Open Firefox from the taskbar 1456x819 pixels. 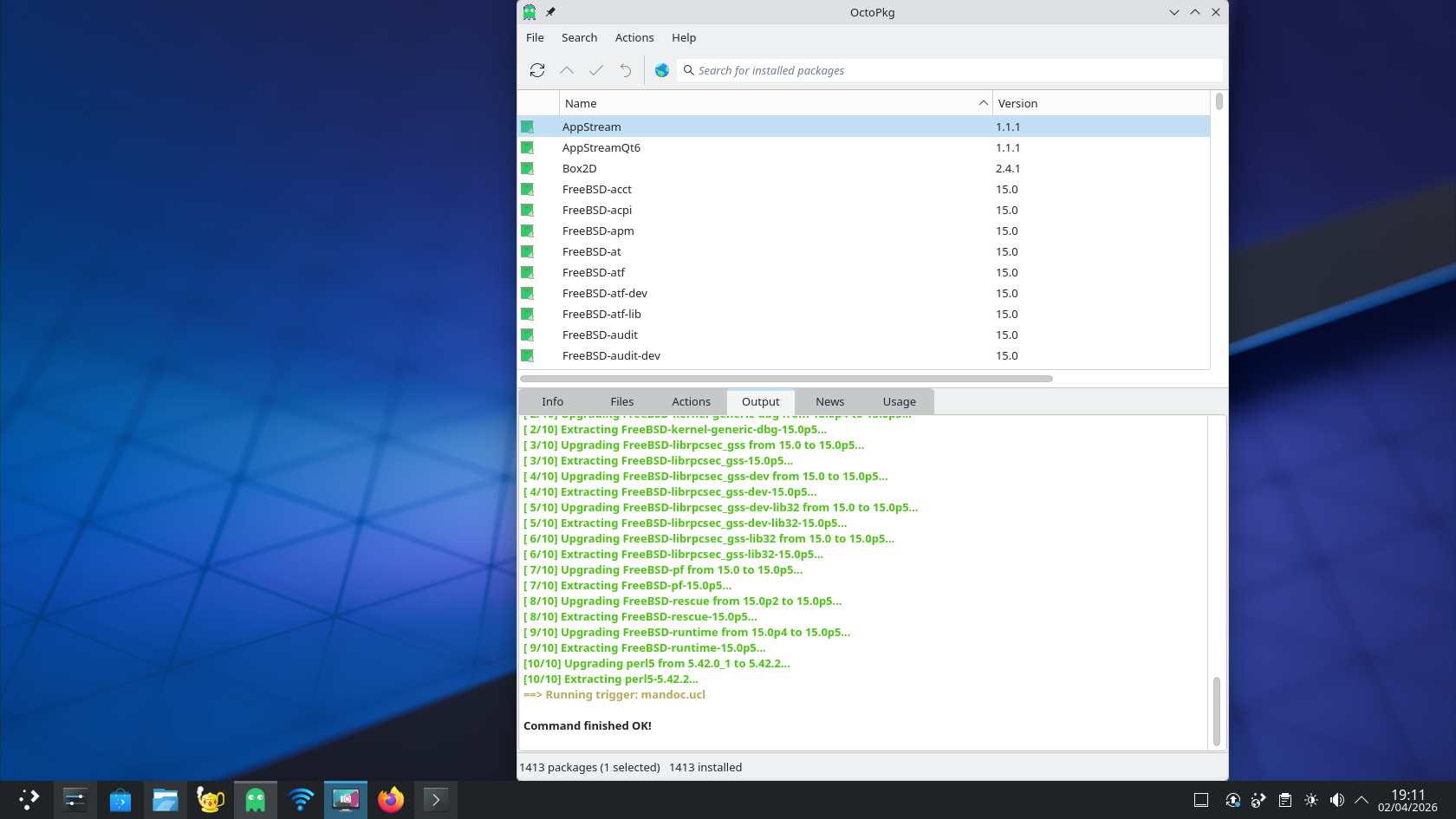391,799
